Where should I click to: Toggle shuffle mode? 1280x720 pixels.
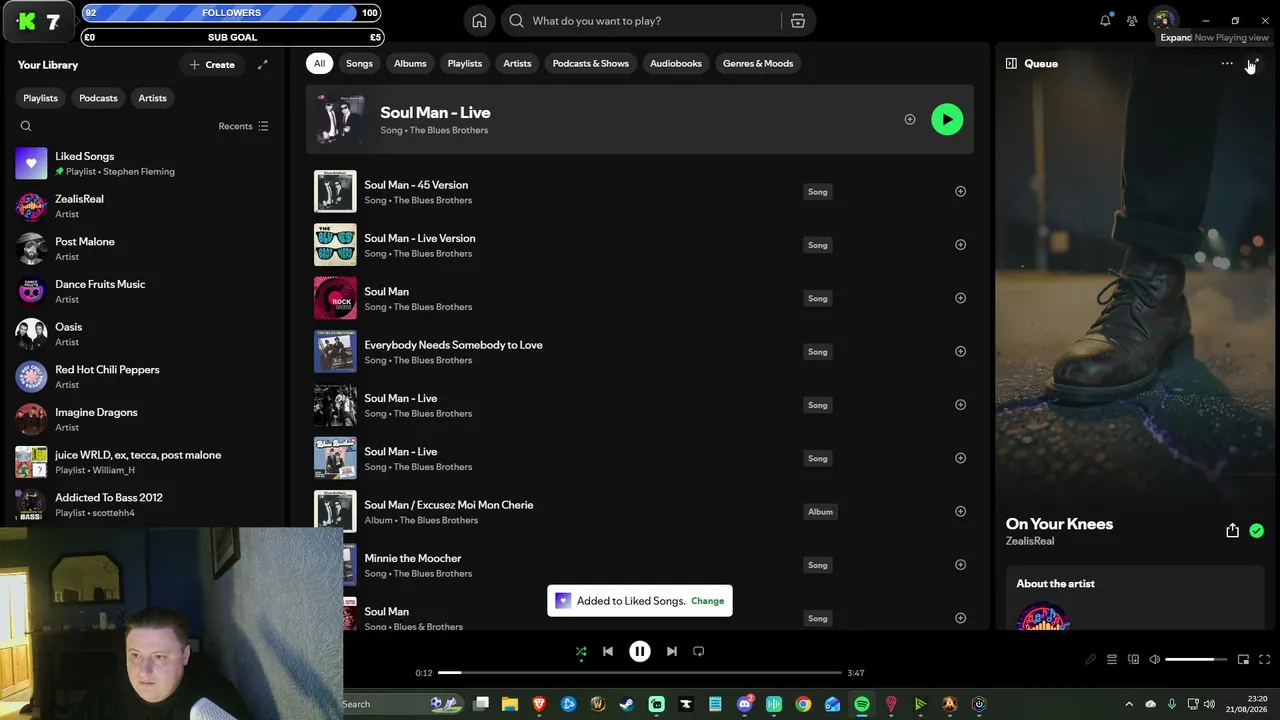pos(581,652)
